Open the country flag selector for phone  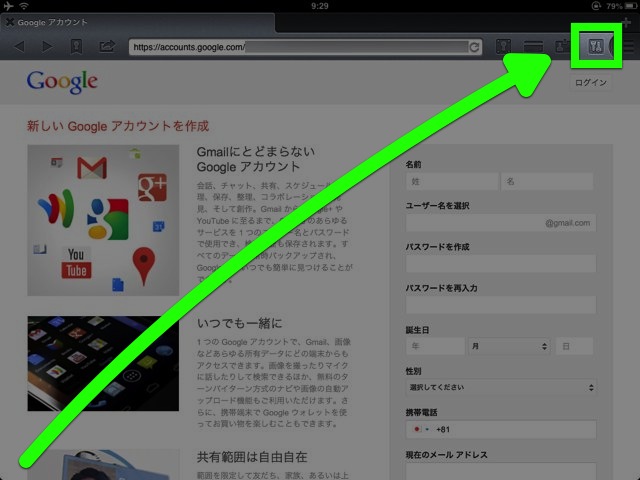[421, 429]
